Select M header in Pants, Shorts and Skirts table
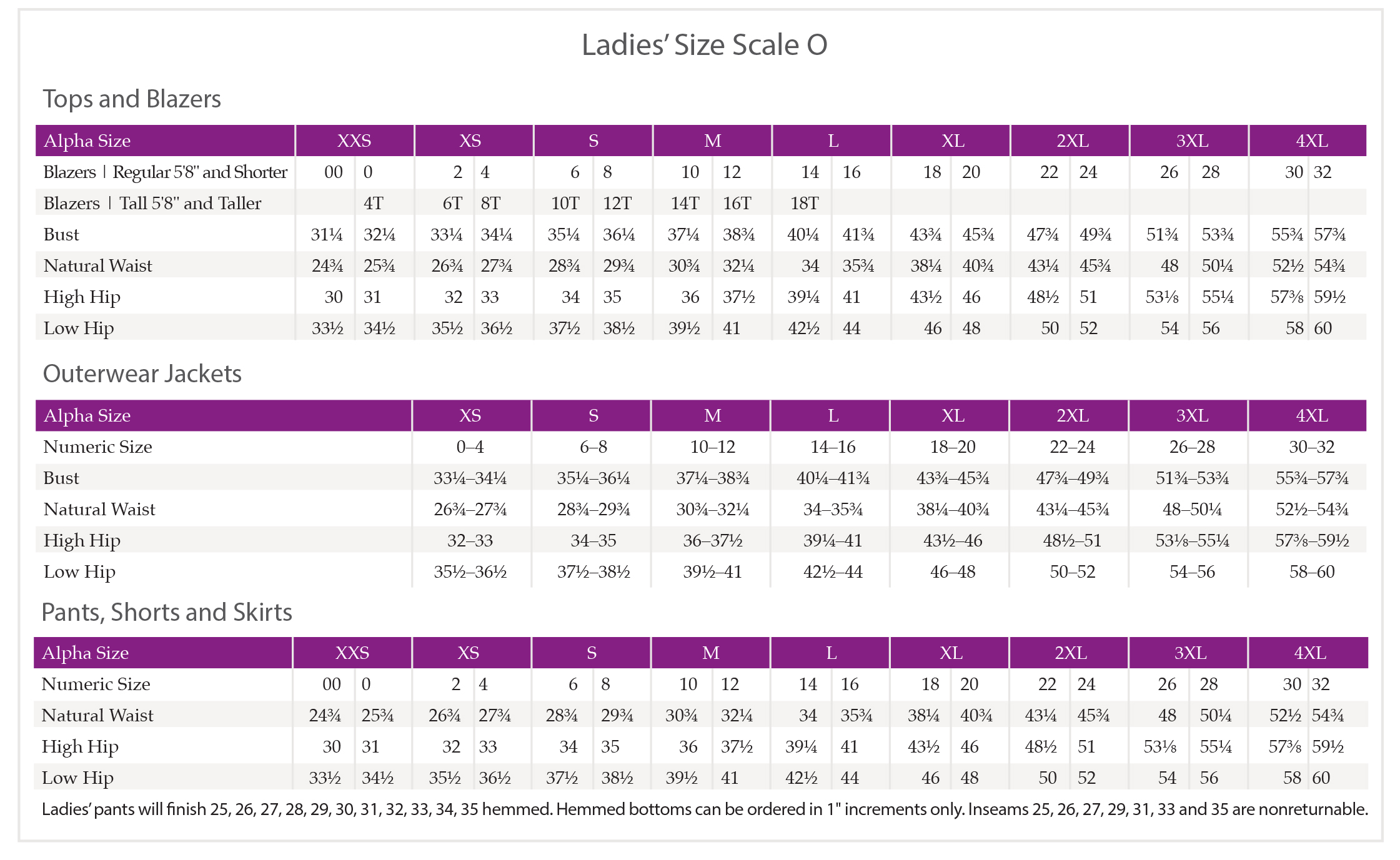The height and width of the screenshot is (860, 1400). 710,653
